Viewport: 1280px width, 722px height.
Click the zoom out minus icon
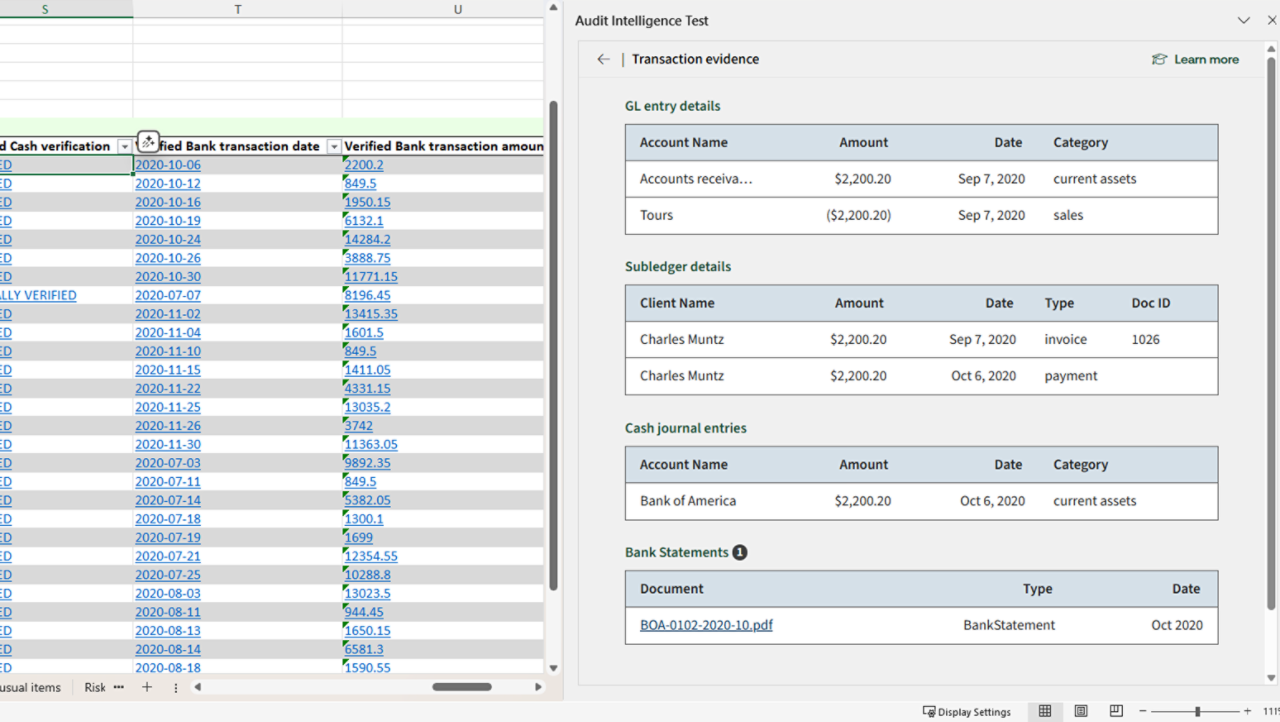[1143, 711]
